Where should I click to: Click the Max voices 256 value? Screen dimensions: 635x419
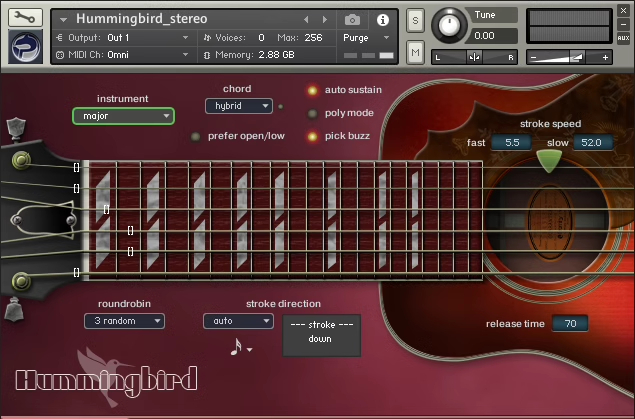click(313, 38)
